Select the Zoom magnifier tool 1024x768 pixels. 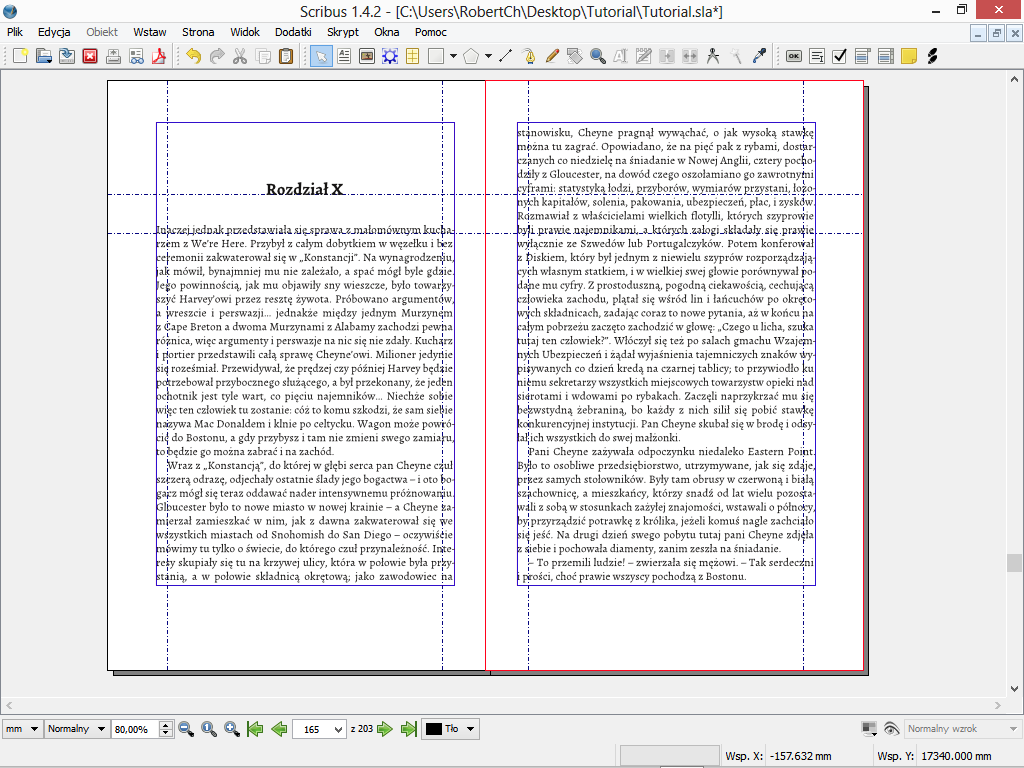click(598, 56)
